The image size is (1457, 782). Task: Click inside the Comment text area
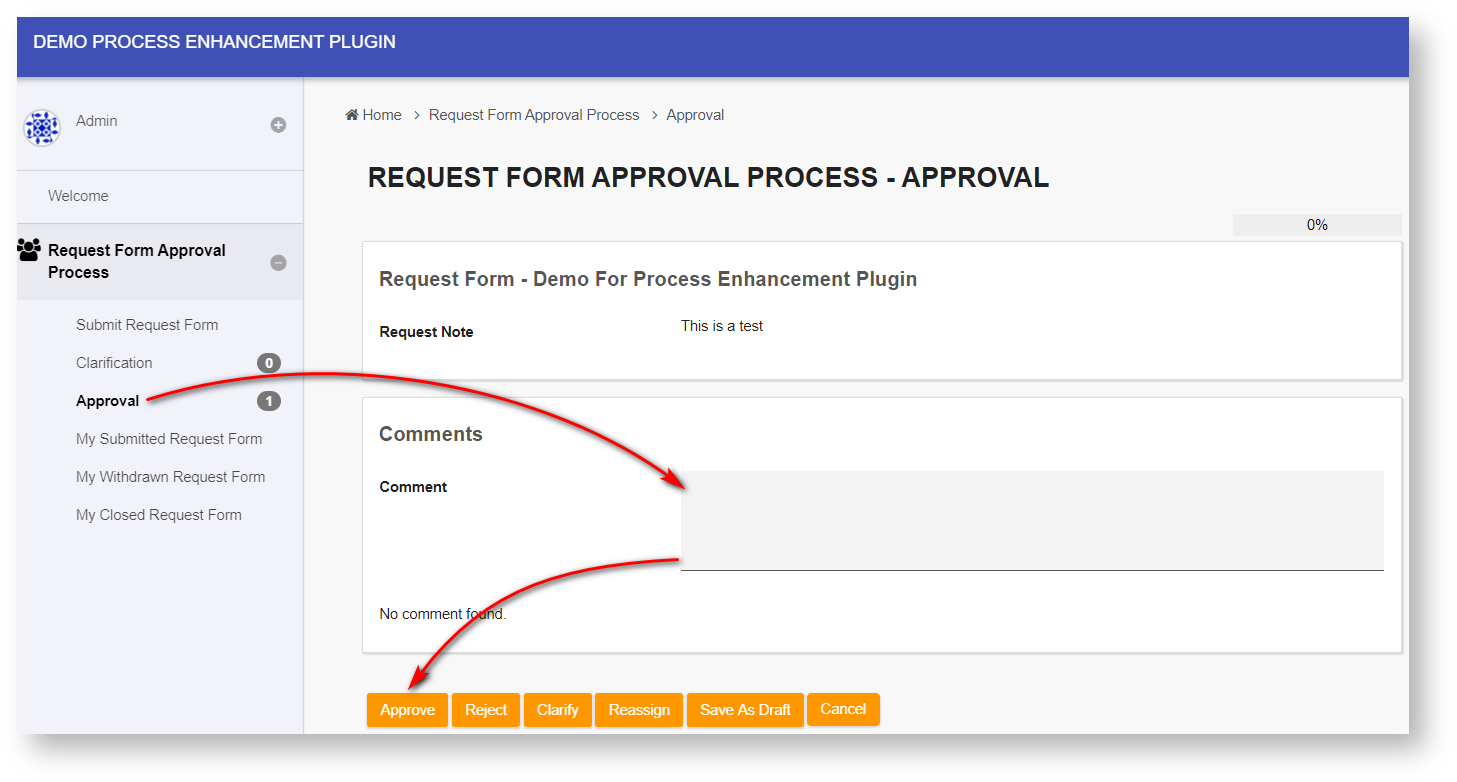click(1032, 520)
